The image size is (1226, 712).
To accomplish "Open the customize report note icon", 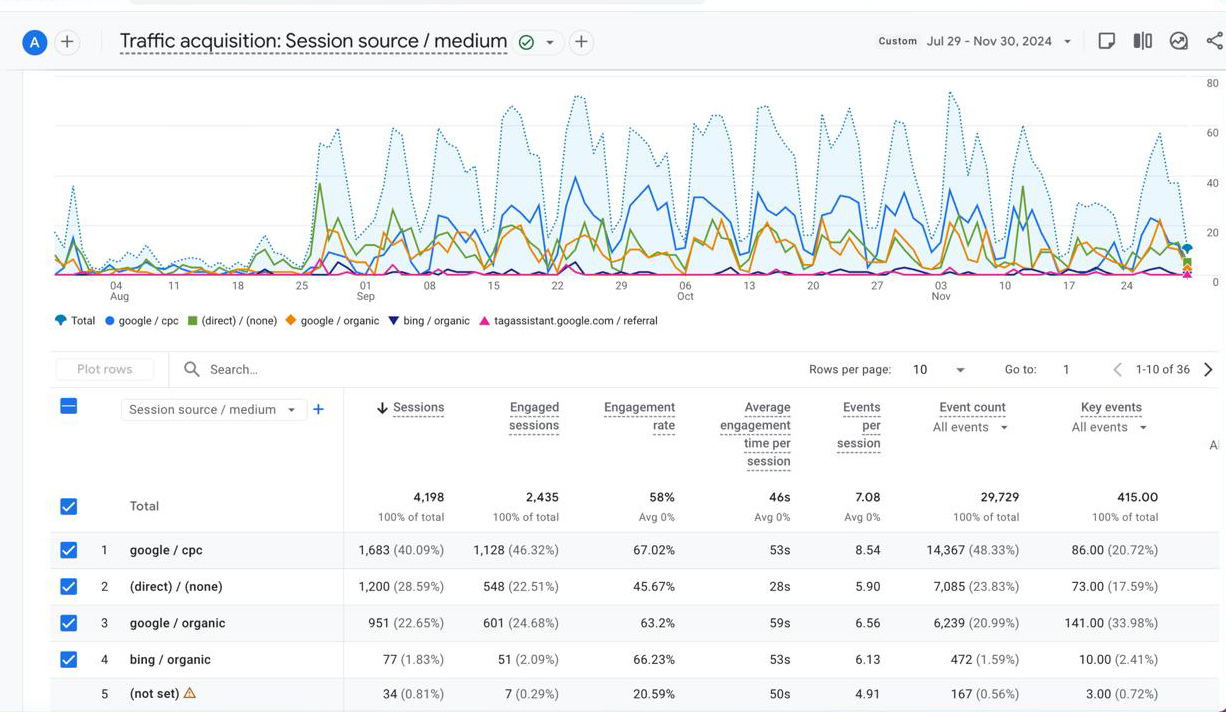I will tap(1107, 41).
